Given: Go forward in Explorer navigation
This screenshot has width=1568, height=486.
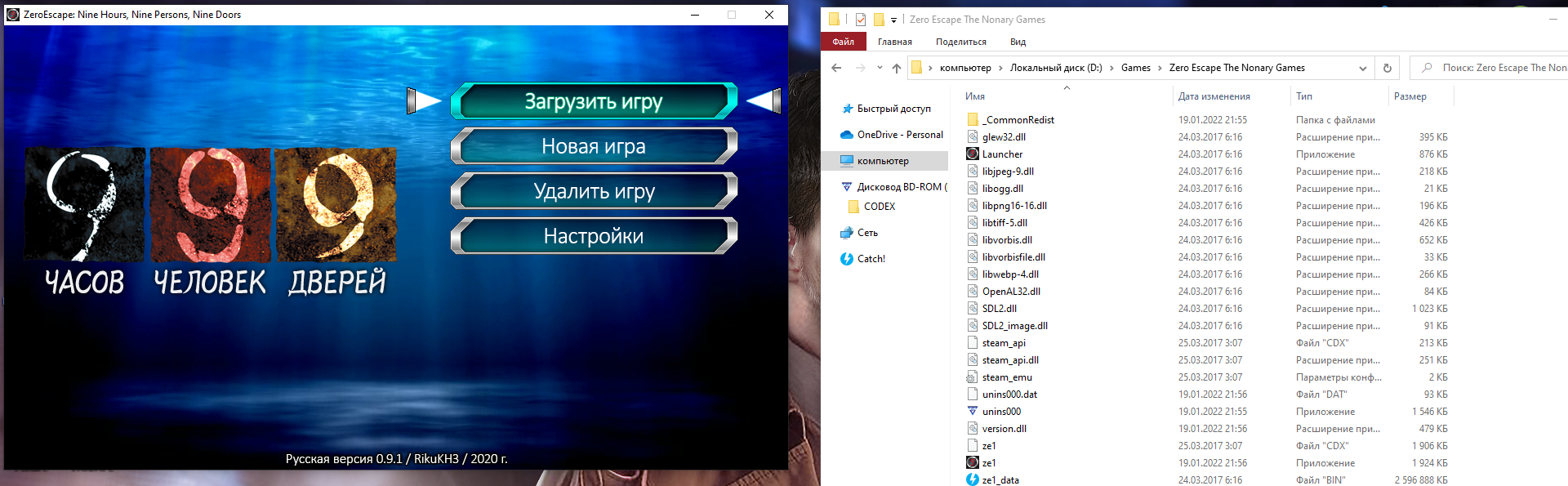Looking at the screenshot, I should pos(860,68).
